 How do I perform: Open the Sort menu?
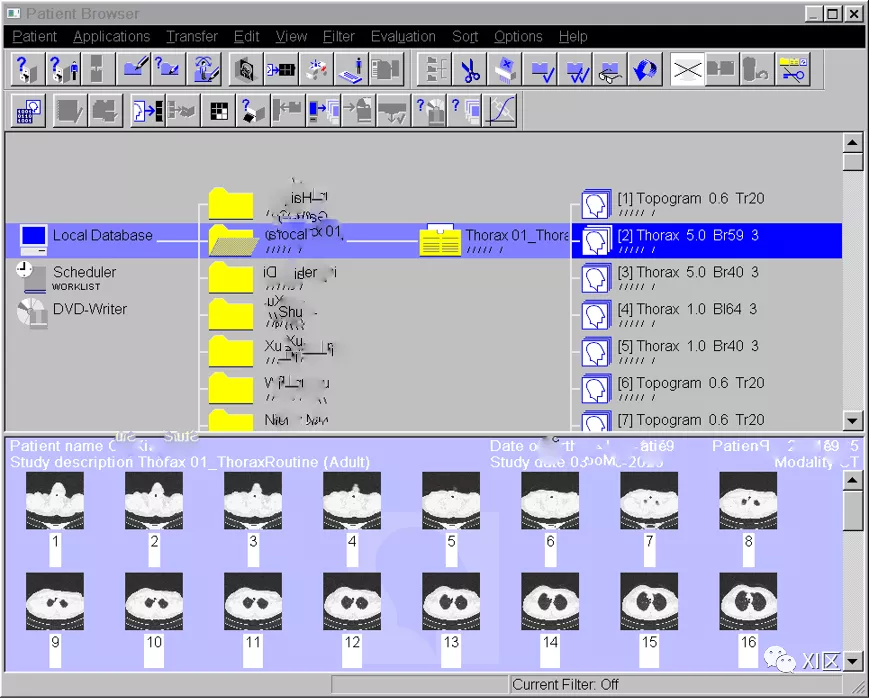pos(464,37)
